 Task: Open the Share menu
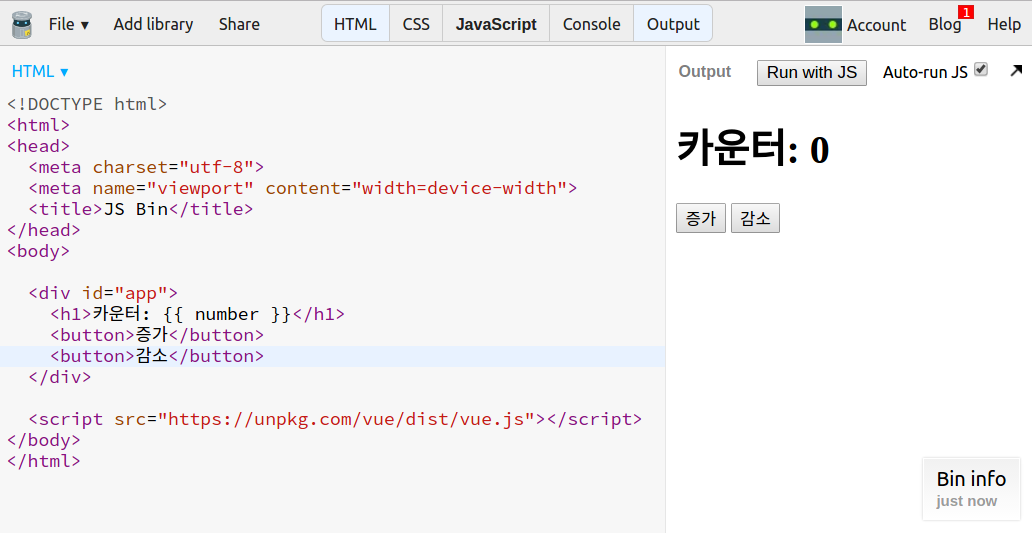click(x=239, y=24)
